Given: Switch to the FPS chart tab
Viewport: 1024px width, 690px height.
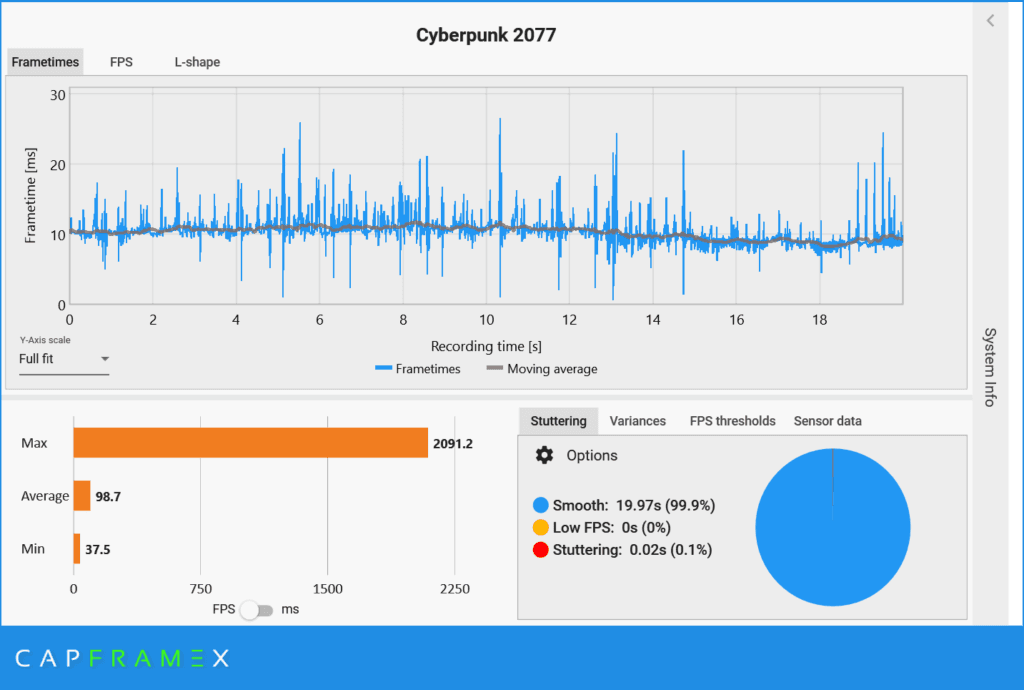Looking at the screenshot, I should click(121, 62).
